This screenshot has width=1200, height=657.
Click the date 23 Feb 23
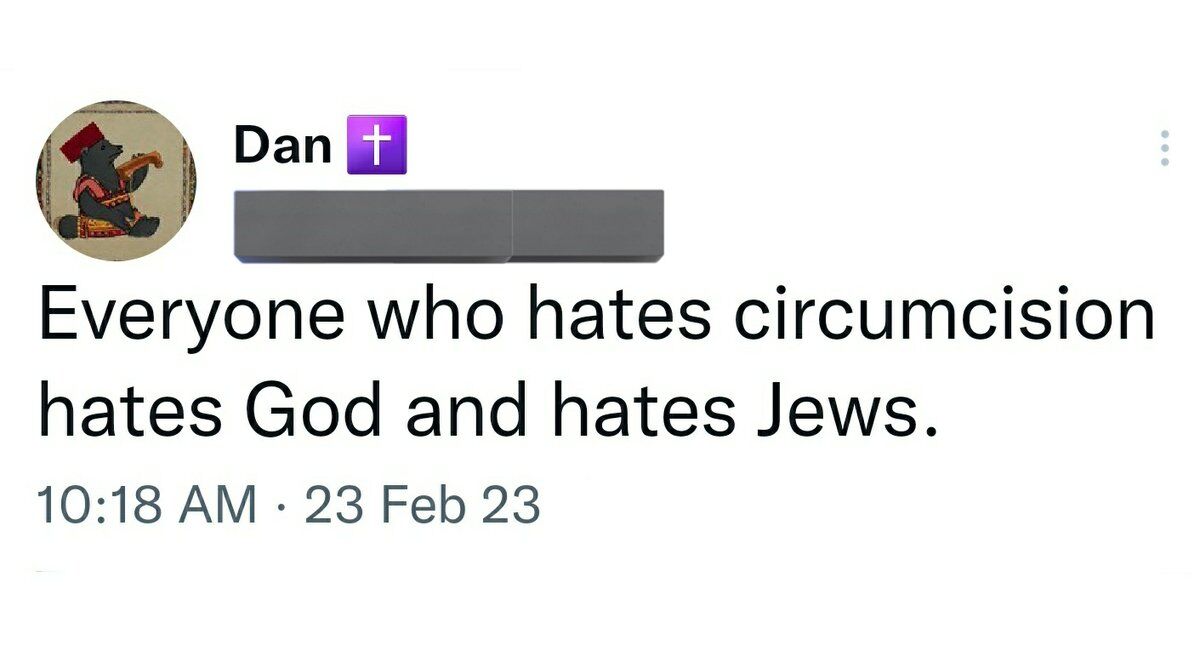421,505
